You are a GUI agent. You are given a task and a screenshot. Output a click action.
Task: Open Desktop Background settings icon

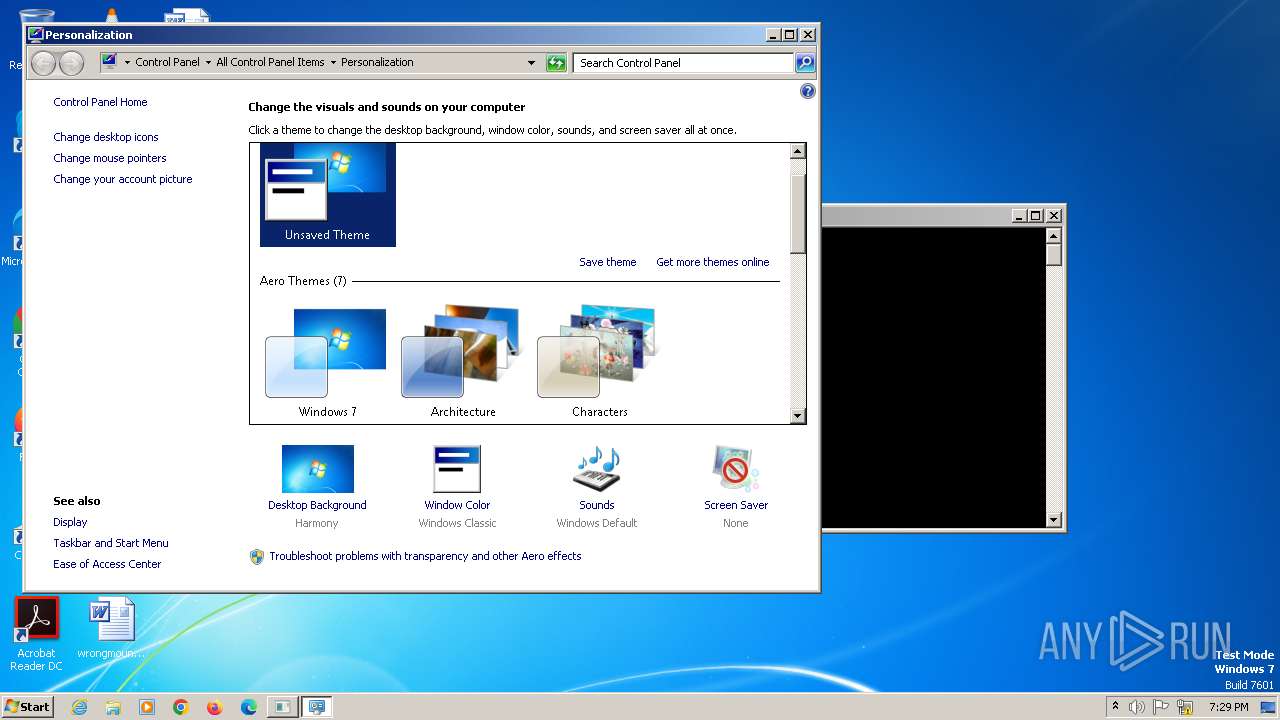[317, 469]
